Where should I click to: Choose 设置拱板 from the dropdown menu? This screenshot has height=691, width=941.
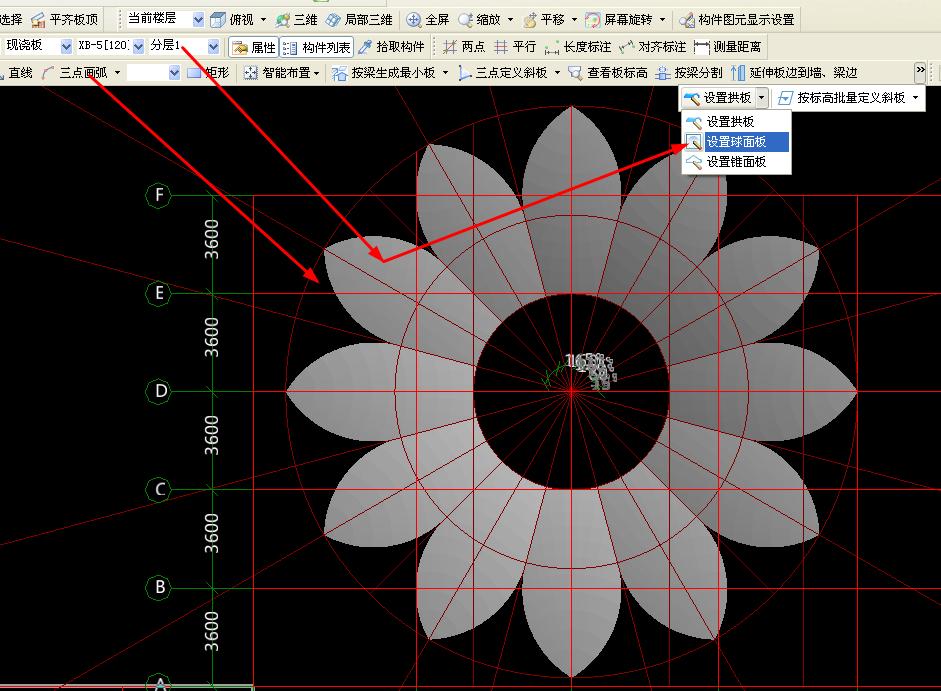pos(736,122)
